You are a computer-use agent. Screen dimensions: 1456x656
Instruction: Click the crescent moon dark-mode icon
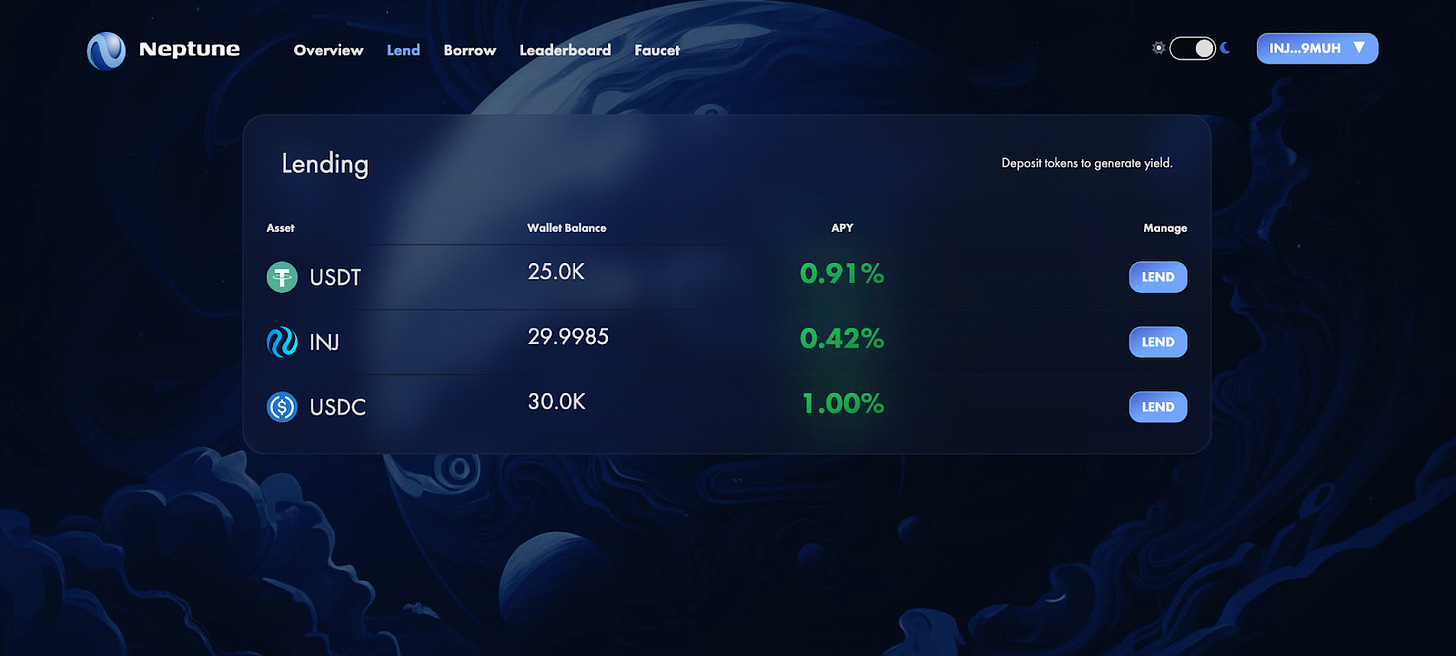(1225, 48)
